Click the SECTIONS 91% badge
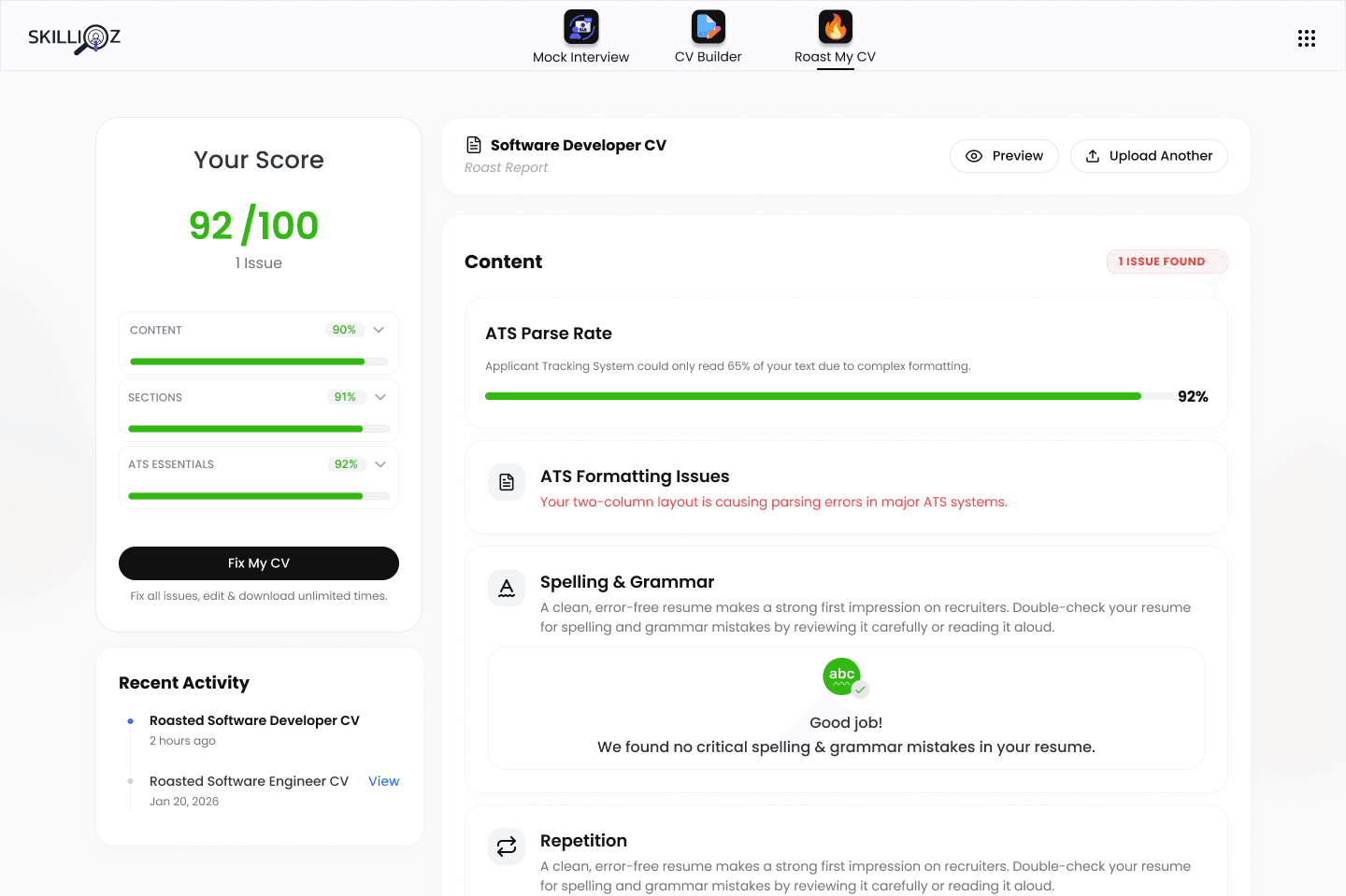The height and width of the screenshot is (896, 1346). tap(345, 397)
